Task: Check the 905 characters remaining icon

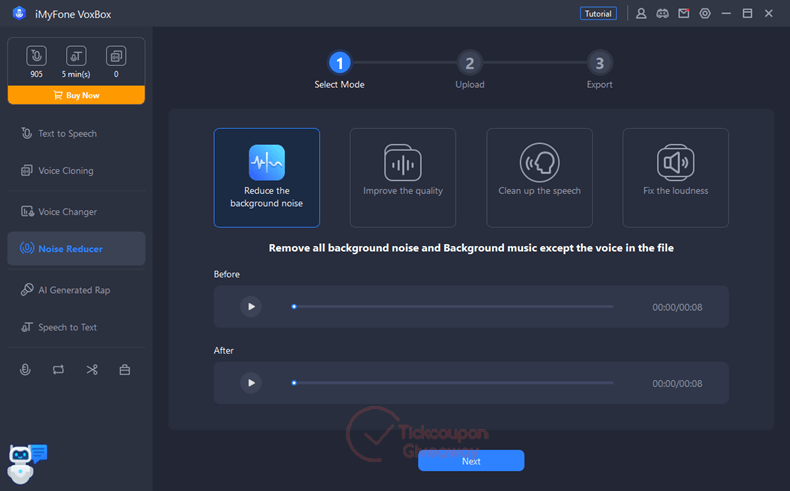Action: [x=36, y=56]
